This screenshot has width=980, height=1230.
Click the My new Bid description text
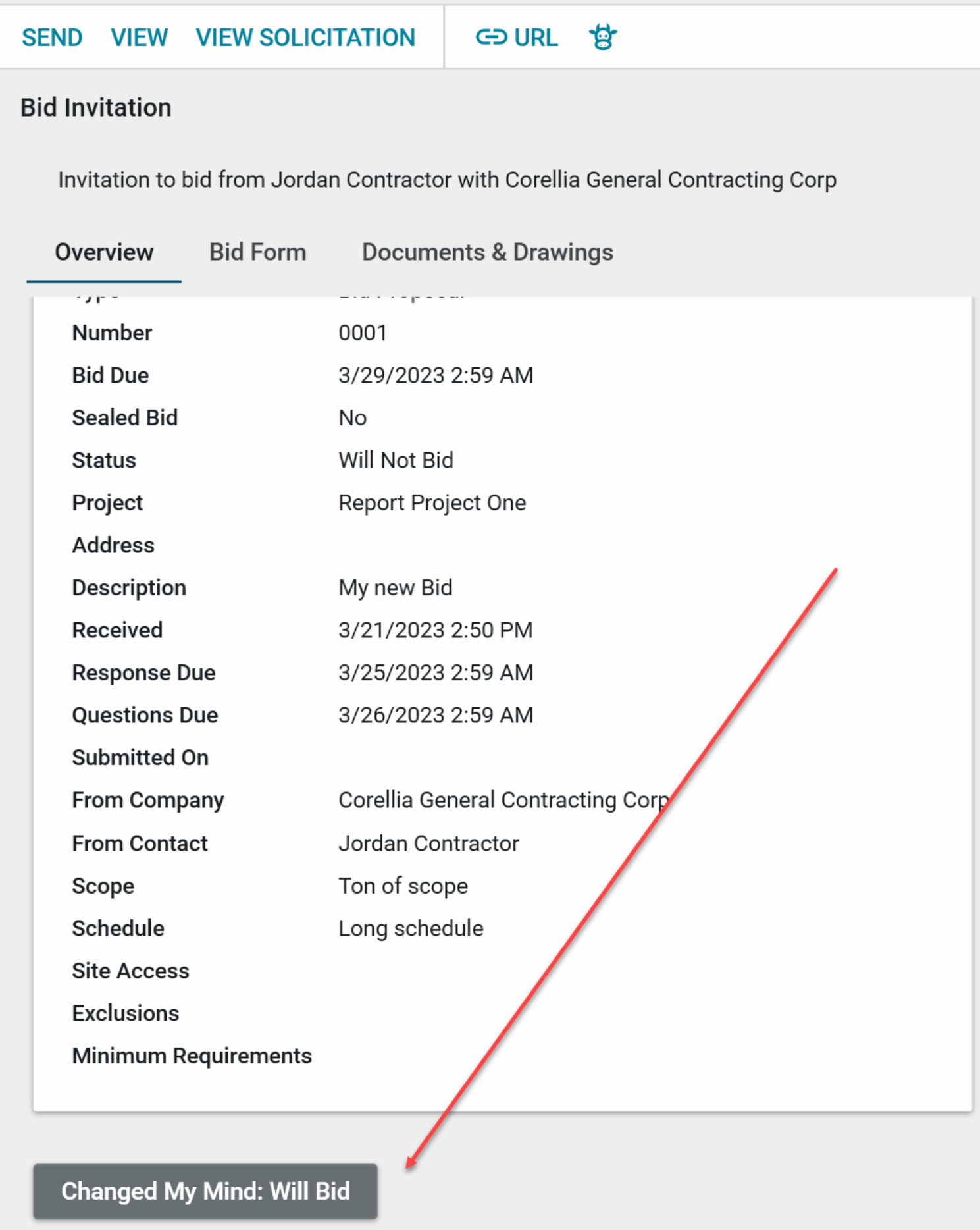(395, 588)
